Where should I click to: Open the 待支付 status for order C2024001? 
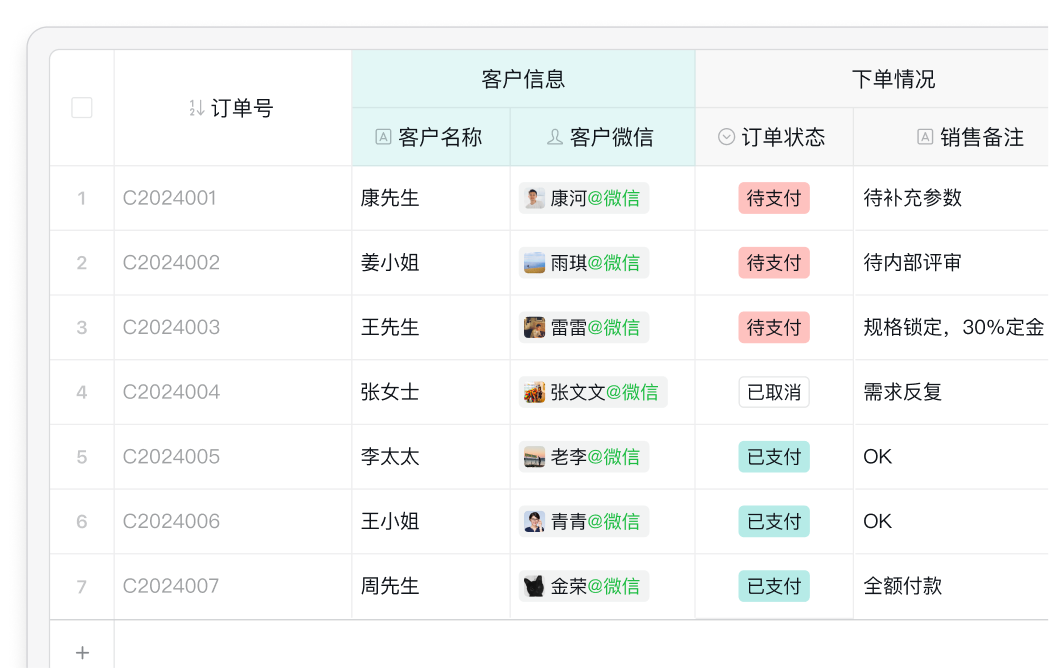pos(774,198)
